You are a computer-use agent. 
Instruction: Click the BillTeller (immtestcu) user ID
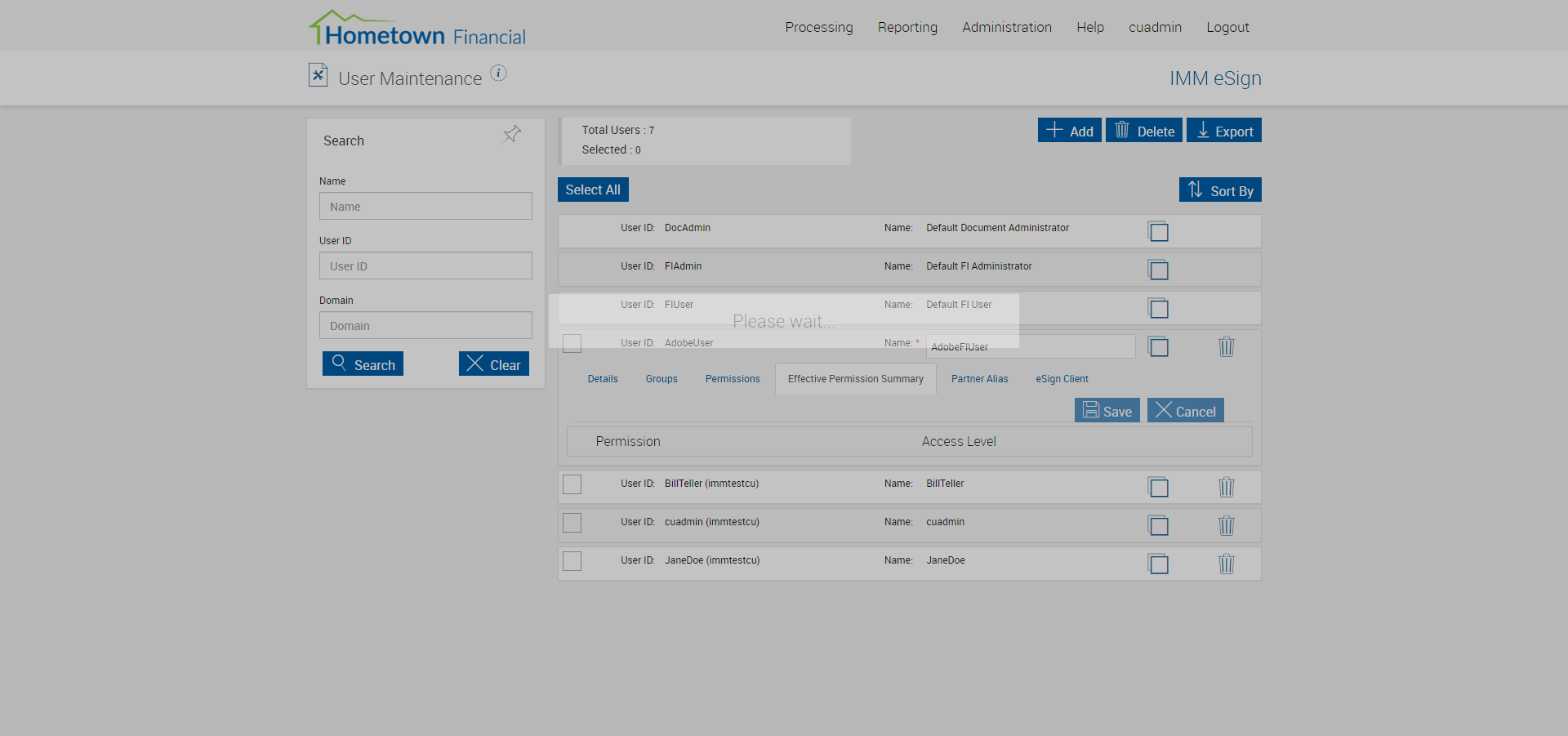click(712, 484)
